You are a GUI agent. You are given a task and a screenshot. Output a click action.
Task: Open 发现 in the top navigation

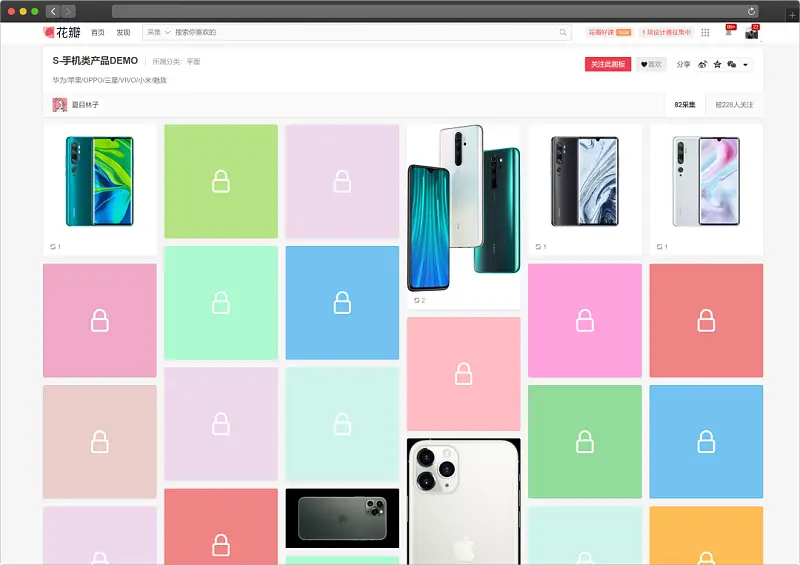[123, 32]
